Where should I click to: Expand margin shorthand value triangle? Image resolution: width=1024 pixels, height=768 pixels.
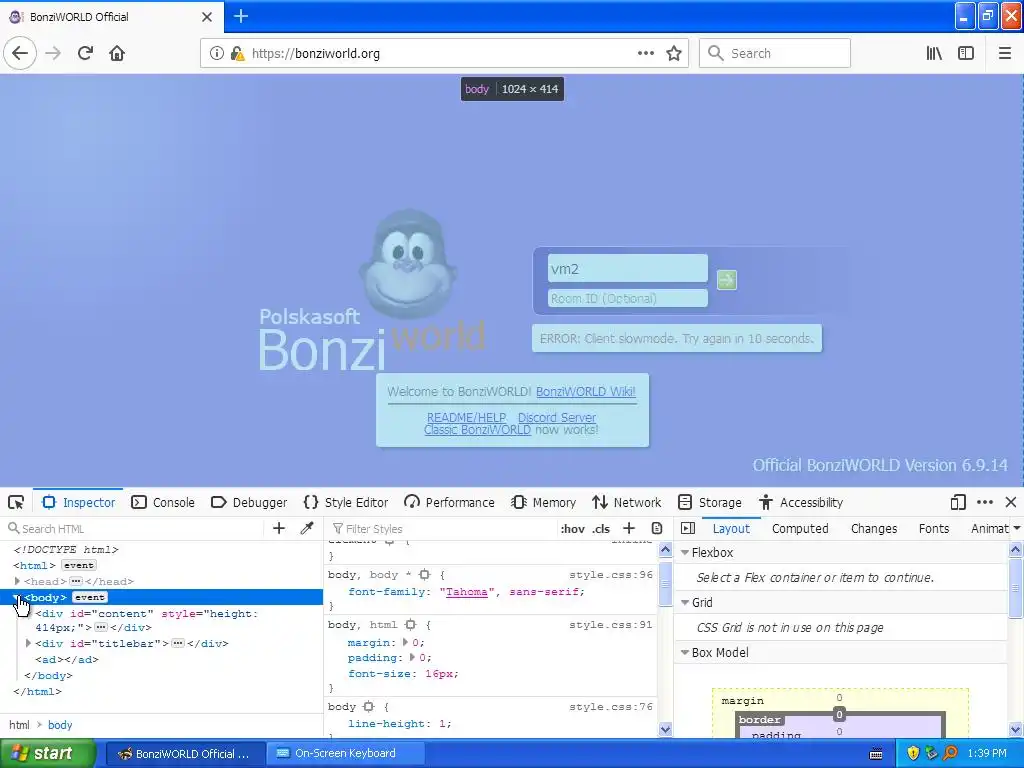pos(406,642)
